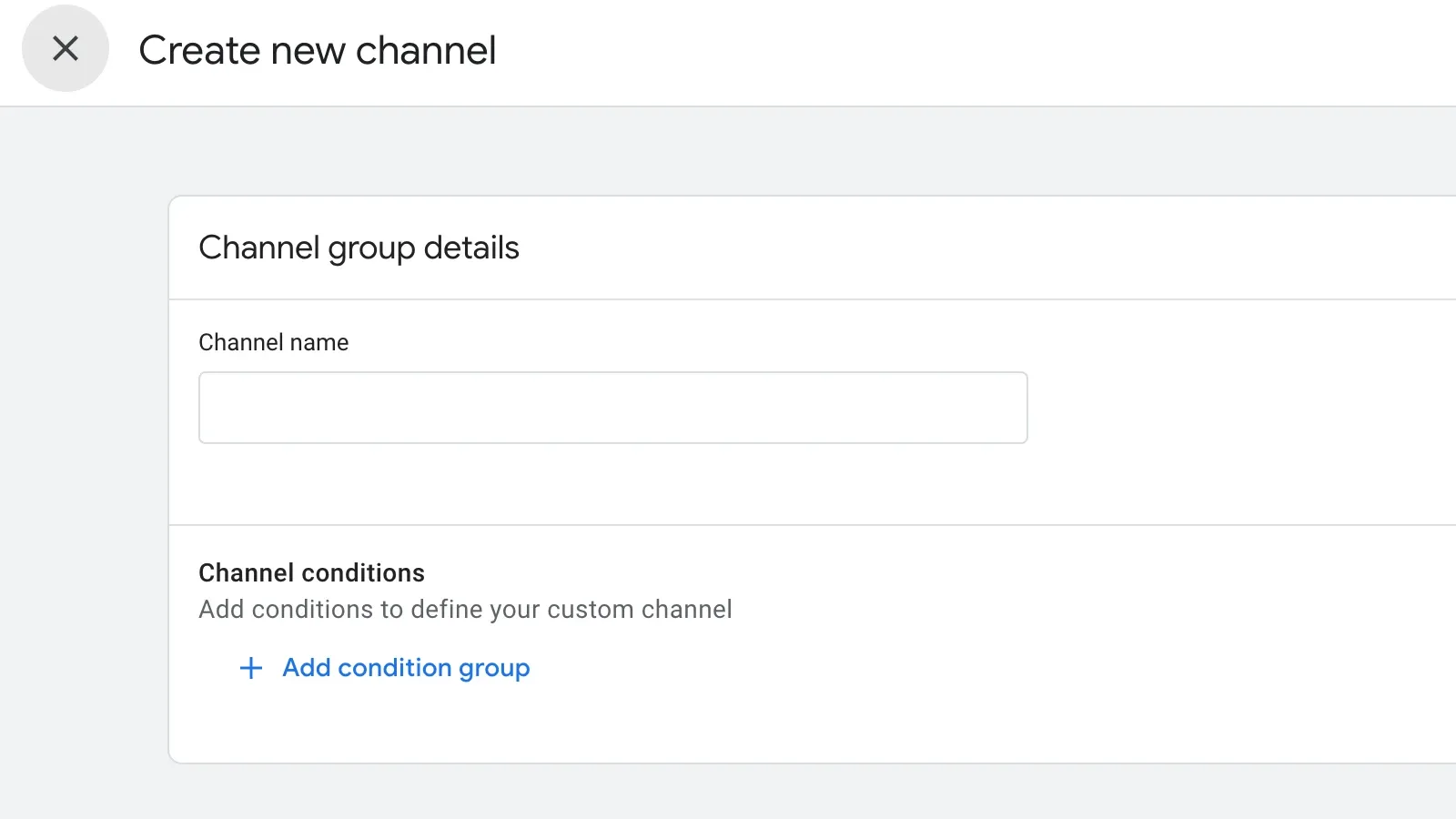Select the blue Add condition group text

406,668
